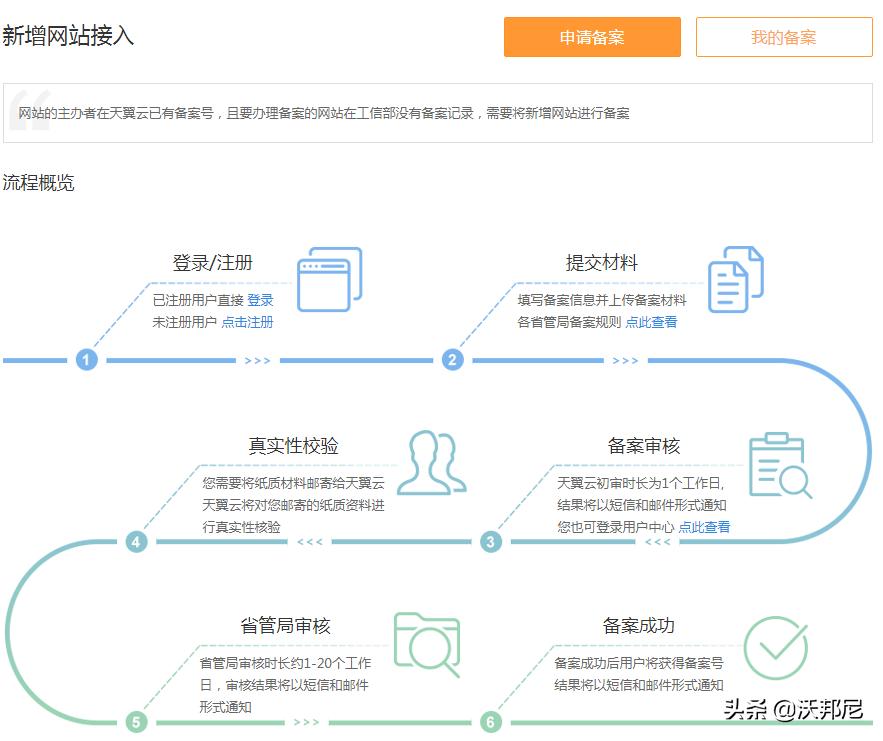Select step 2 numbered circle on flow line
The image size is (883, 741).
451,360
